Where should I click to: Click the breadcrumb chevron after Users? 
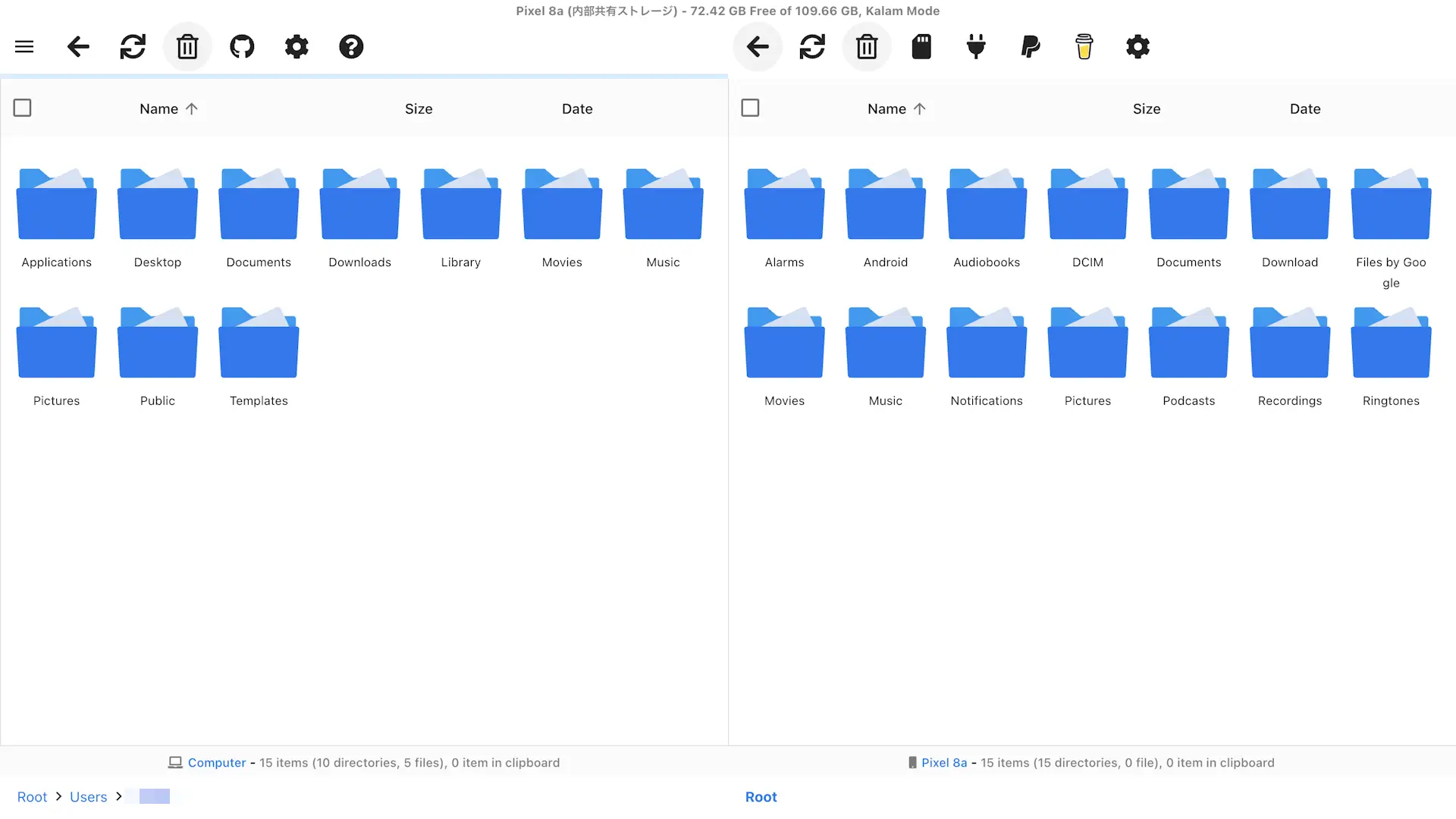118,797
